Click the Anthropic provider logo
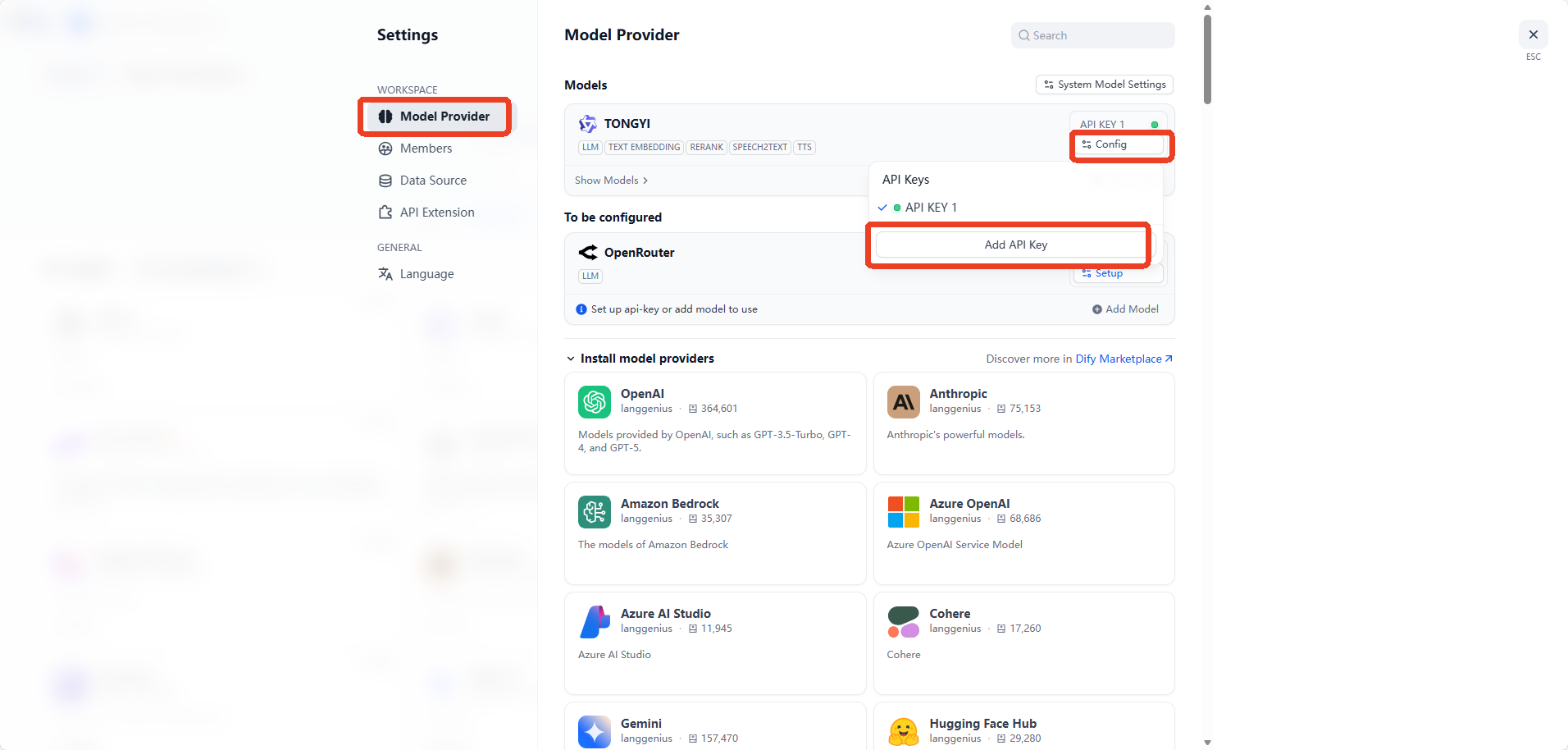1568x750 pixels. click(904, 402)
